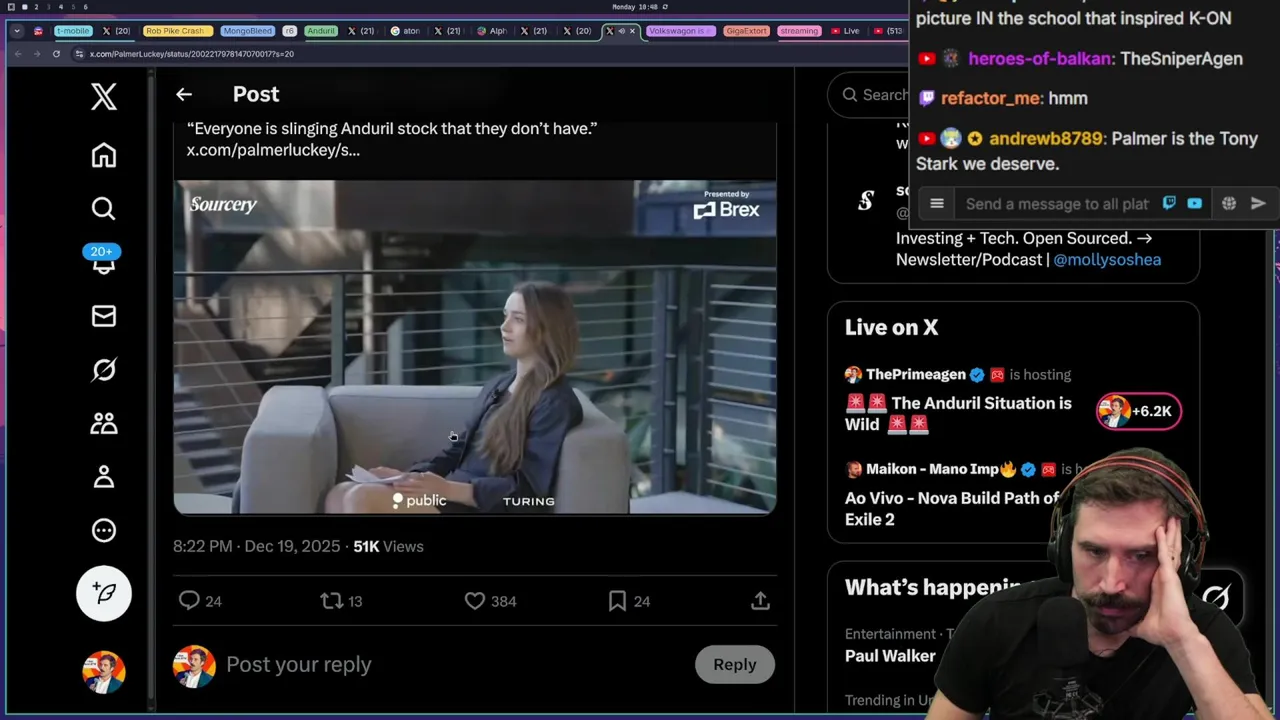The image size is (1280, 720).
Task: Open the Alph browser tab
Action: (x=490, y=31)
